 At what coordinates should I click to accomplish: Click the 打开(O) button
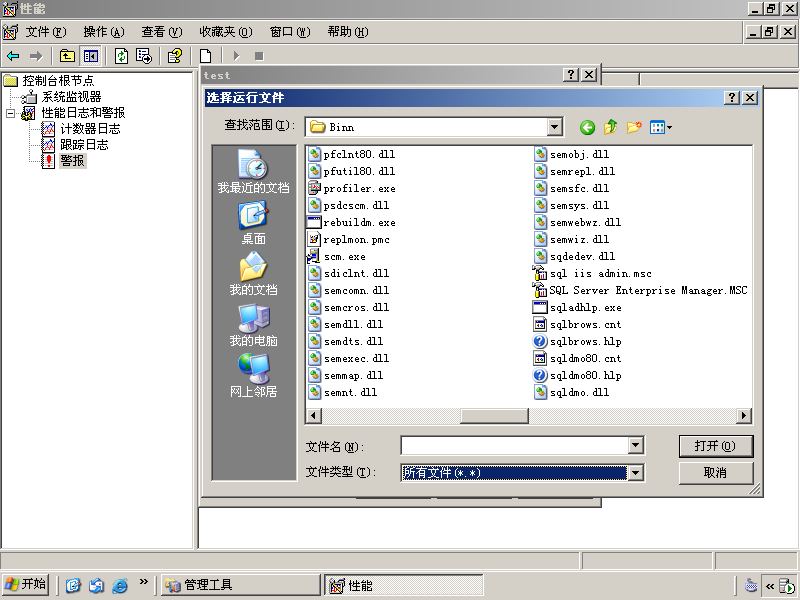coord(715,446)
